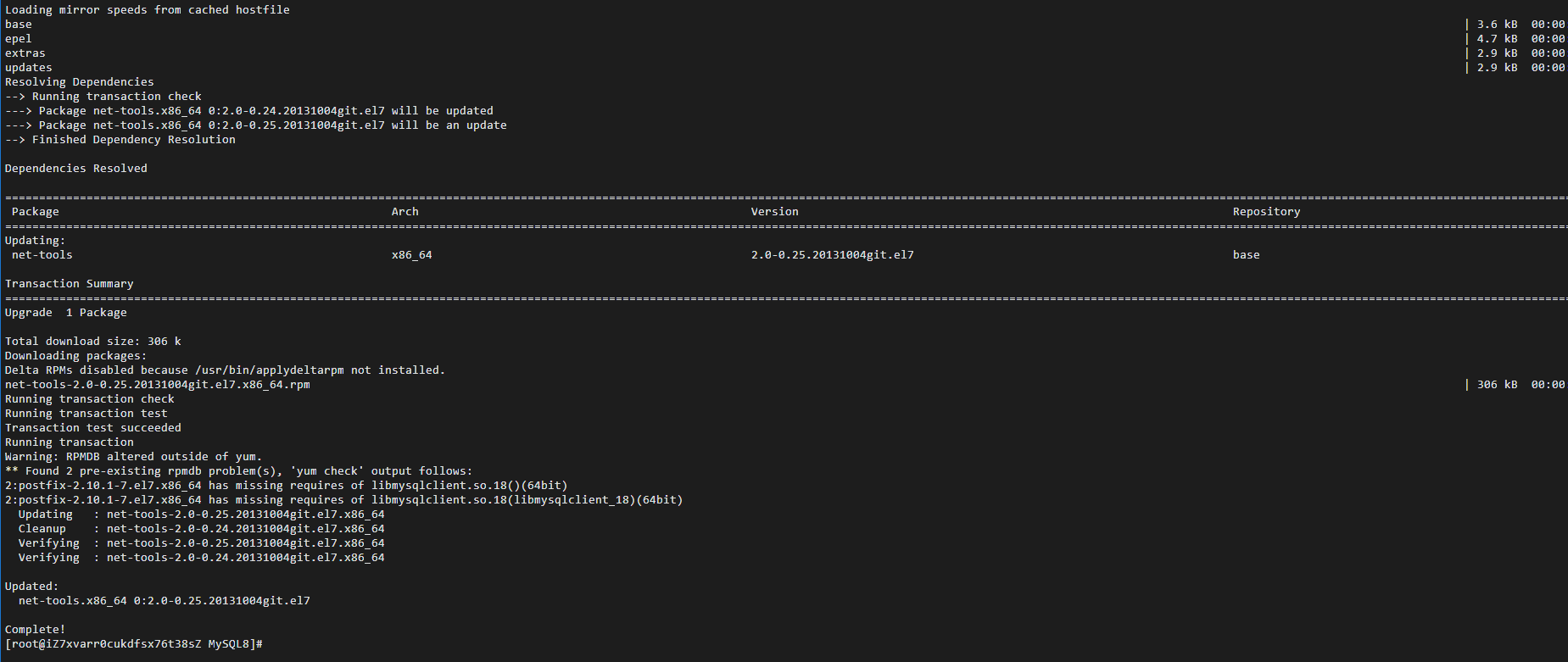The width and height of the screenshot is (1568, 662).
Task: Click 'net-tools' in the Updating table row
Action: tap(42, 255)
